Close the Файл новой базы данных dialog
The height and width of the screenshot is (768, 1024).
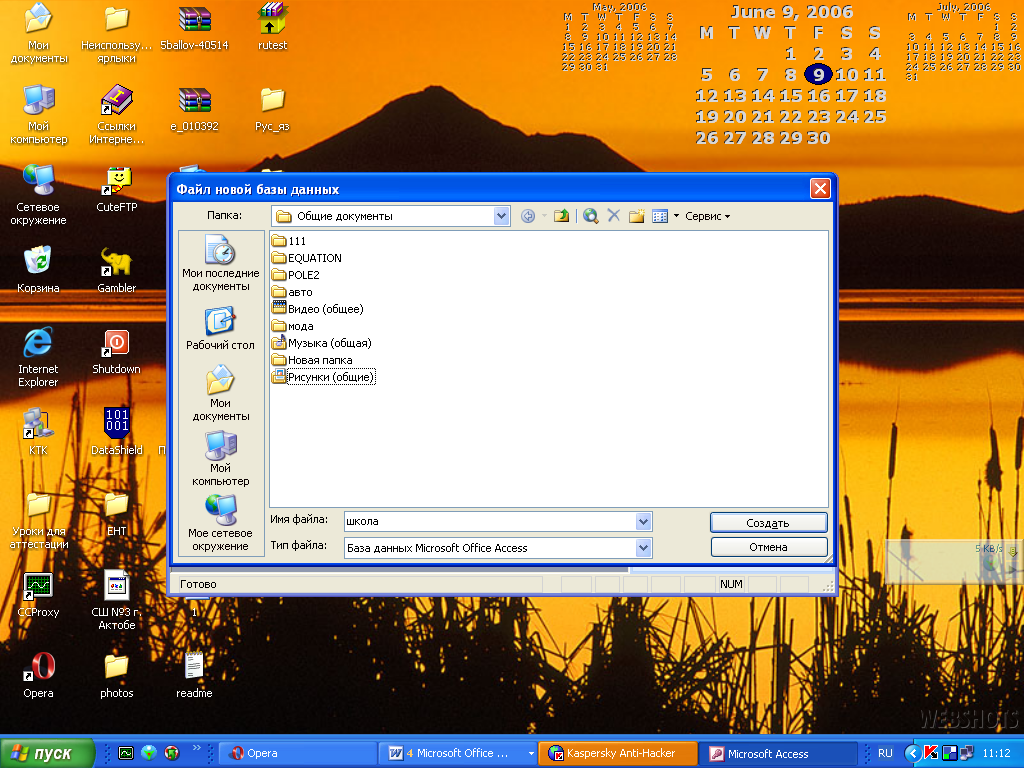click(x=820, y=189)
